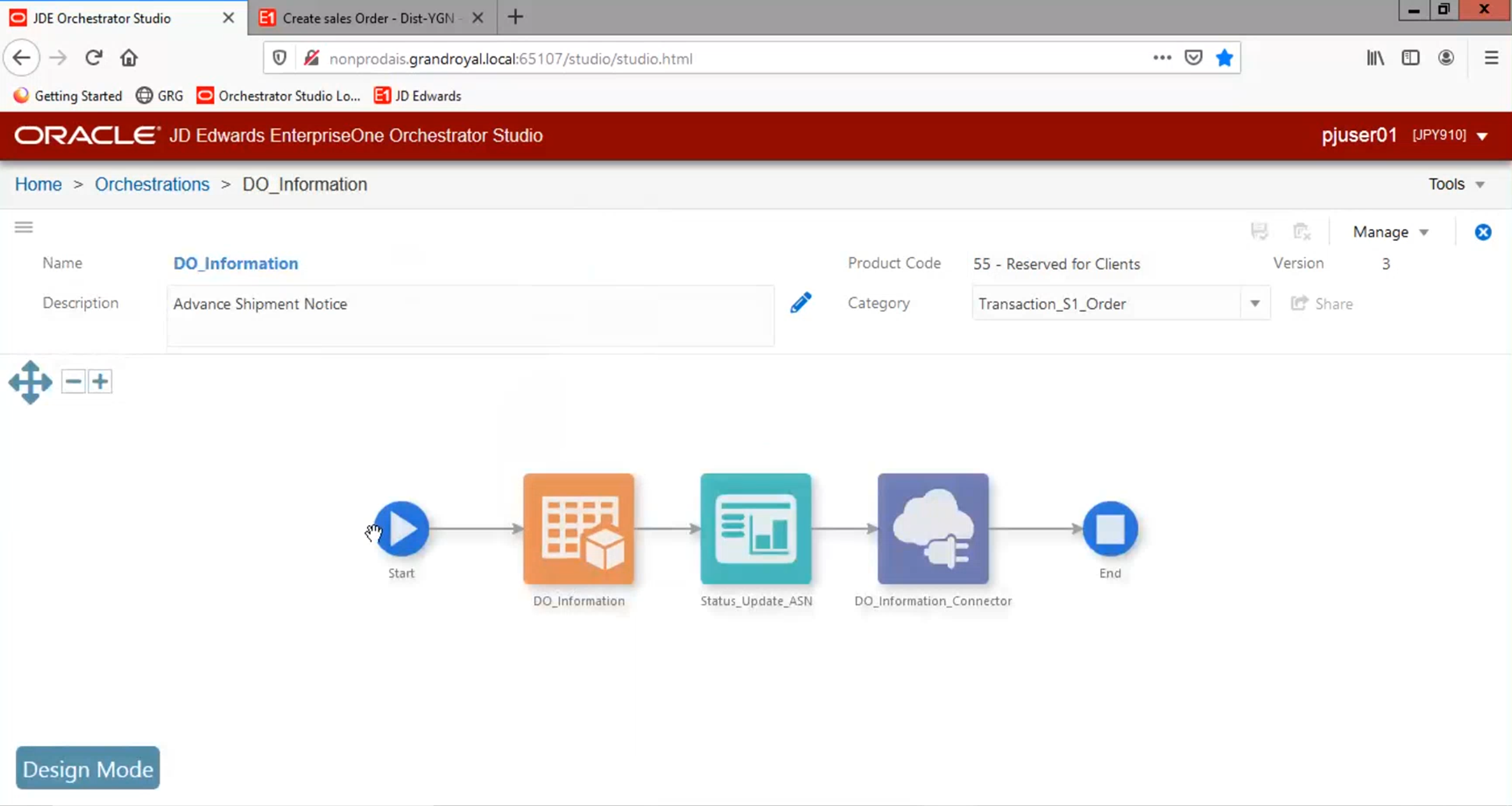The height and width of the screenshot is (806, 1512).
Task: Open the Manage dropdown menu
Action: (x=1390, y=232)
